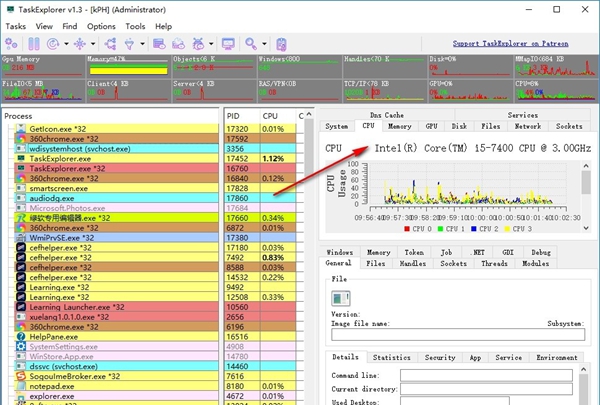
Task: Click the snowflake freeze toolbar icon
Action: click(x=80, y=44)
